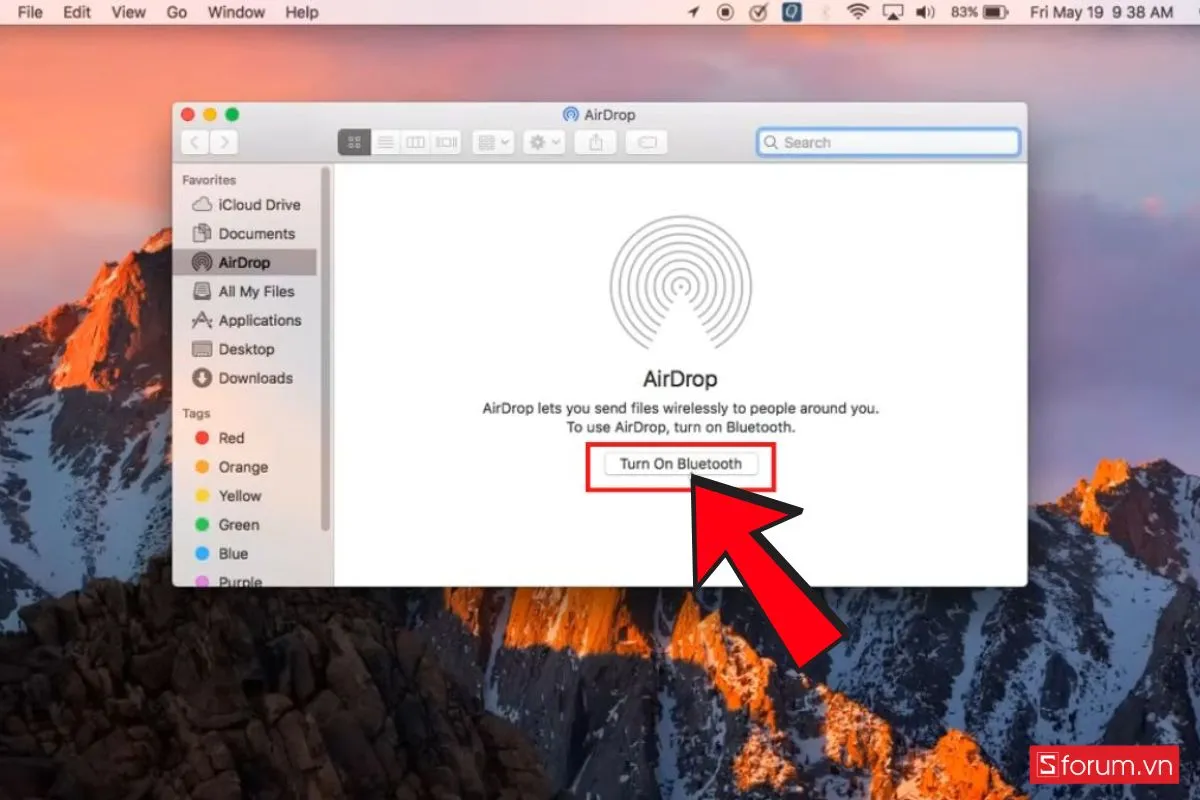Navigate back using the back arrow
The image size is (1200, 800).
pyautogui.click(x=194, y=141)
